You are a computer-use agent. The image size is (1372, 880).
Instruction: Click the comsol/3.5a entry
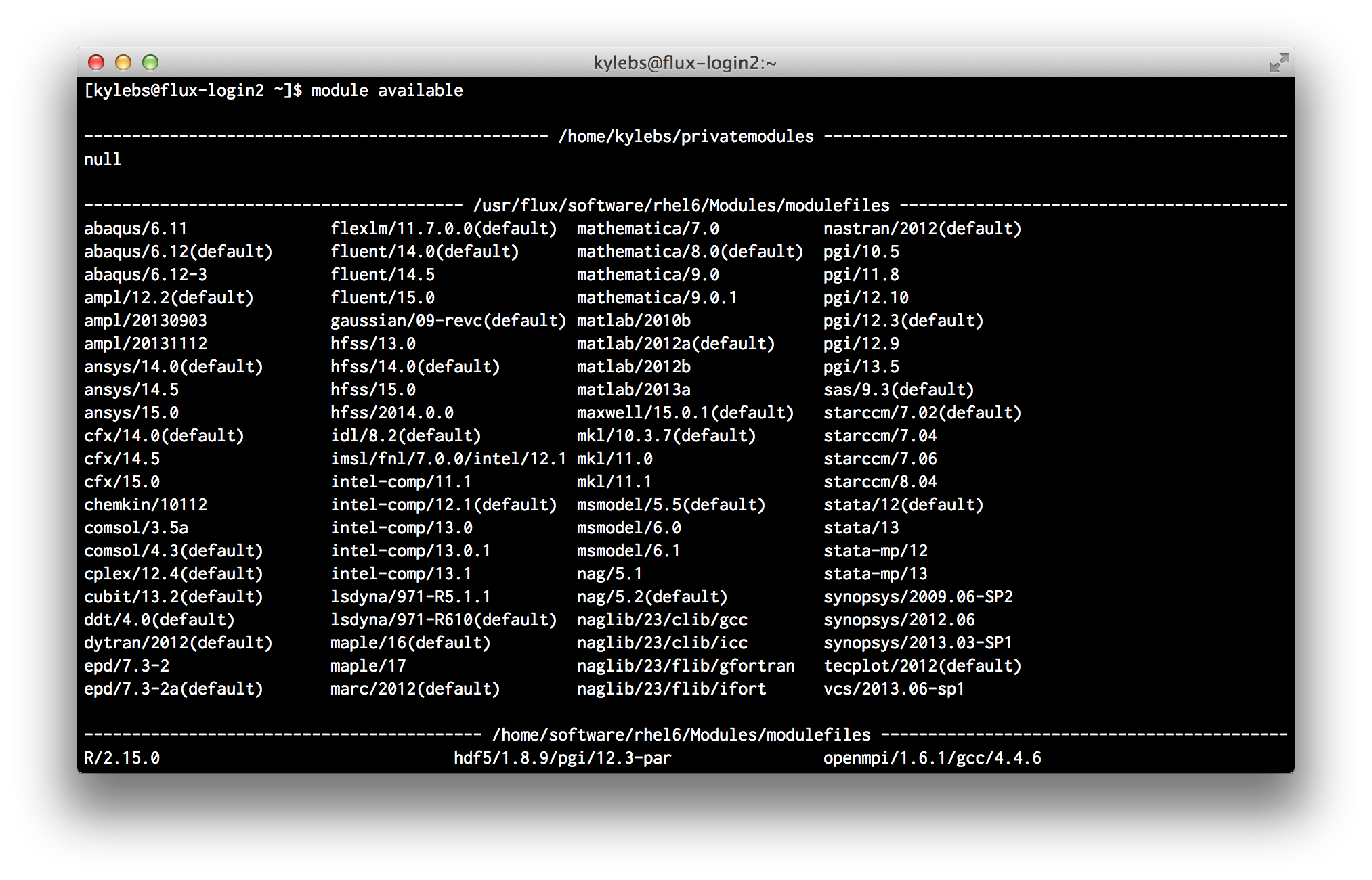tap(135, 527)
